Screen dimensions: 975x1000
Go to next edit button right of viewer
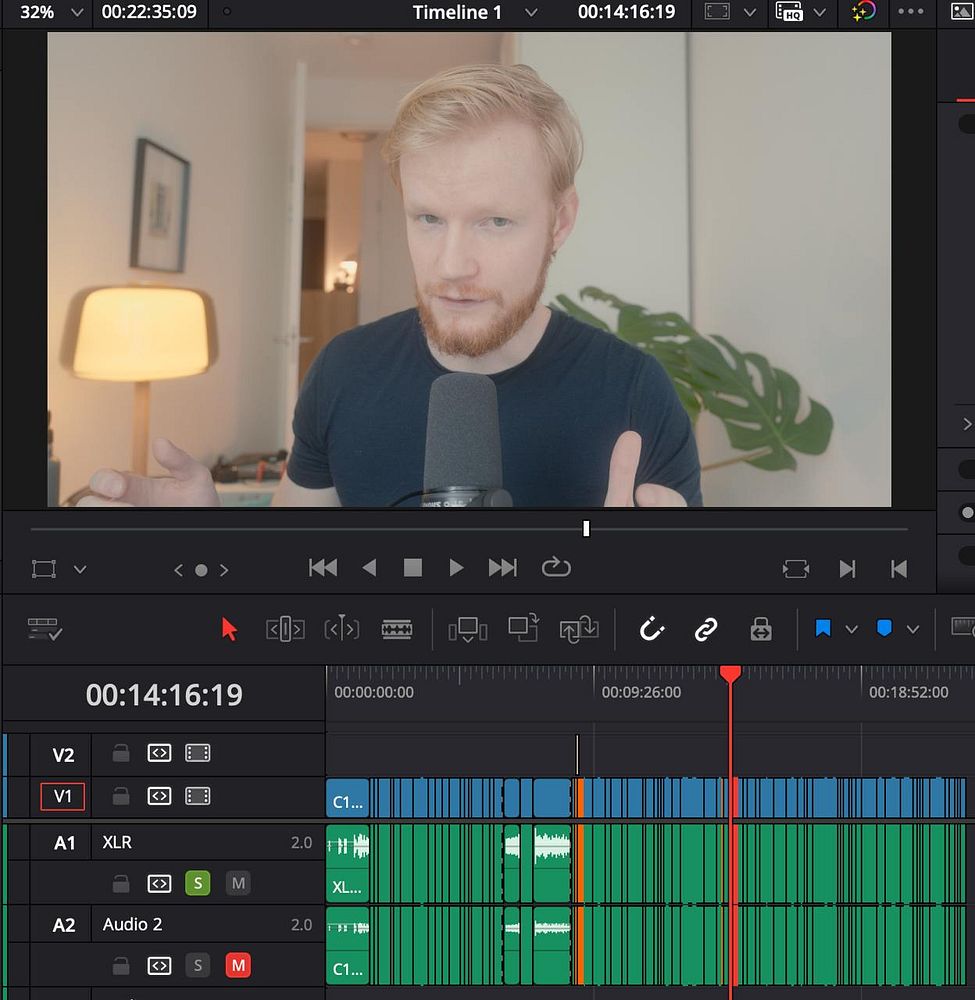tap(847, 569)
